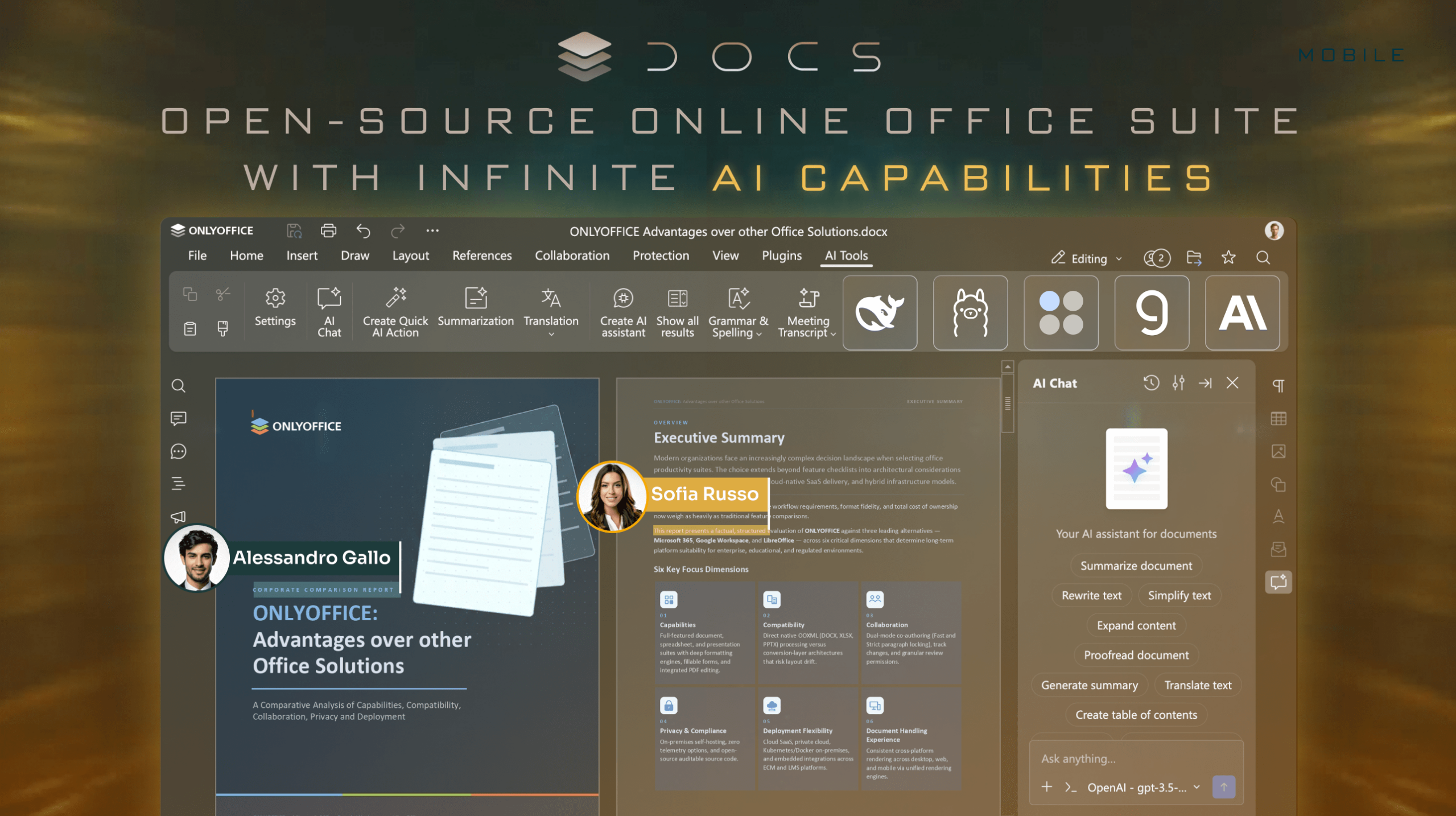
Task: Select the Ollama llama provider icon
Action: coord(970,312)
